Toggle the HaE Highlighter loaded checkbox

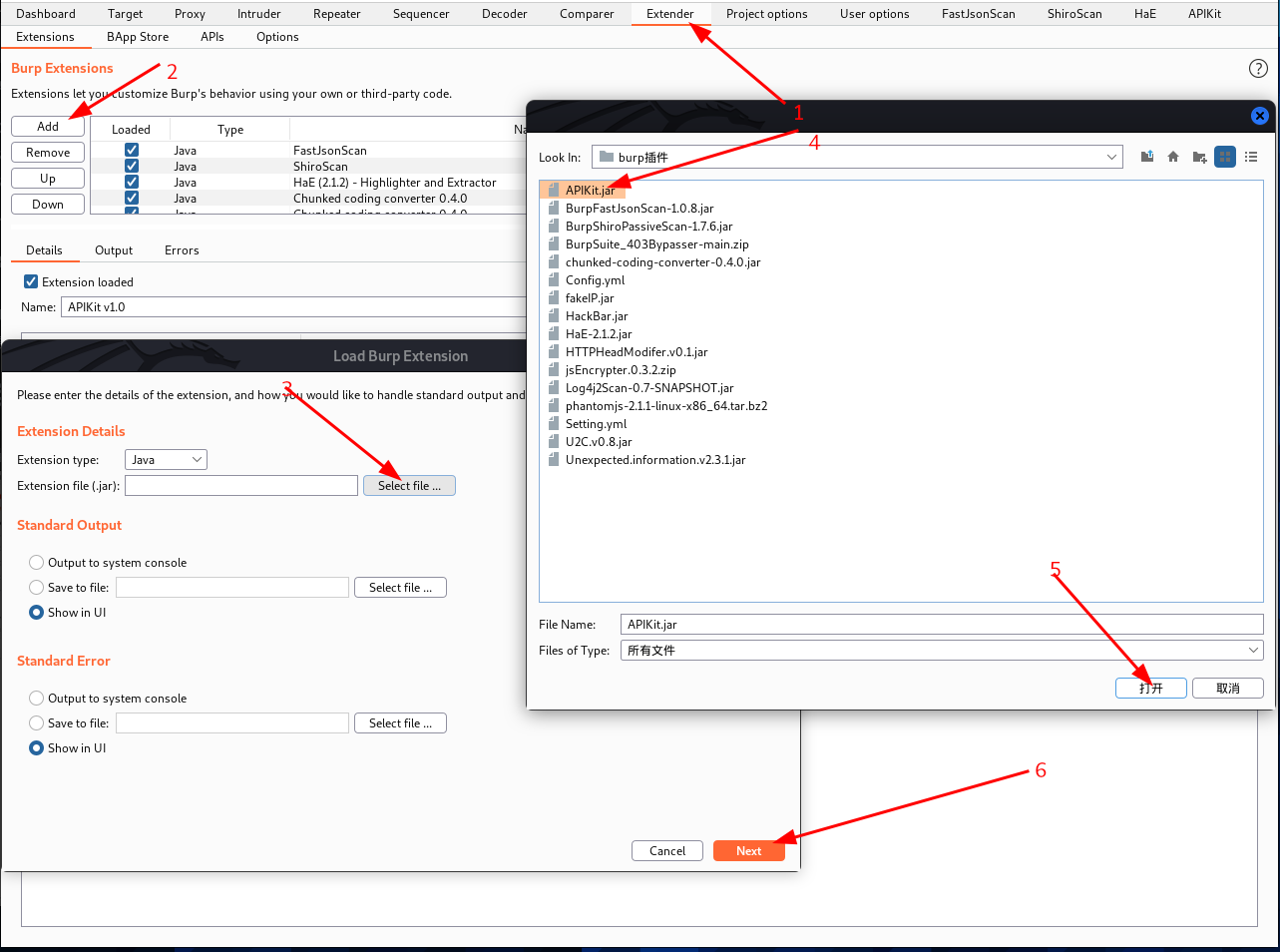pos(132,183)
